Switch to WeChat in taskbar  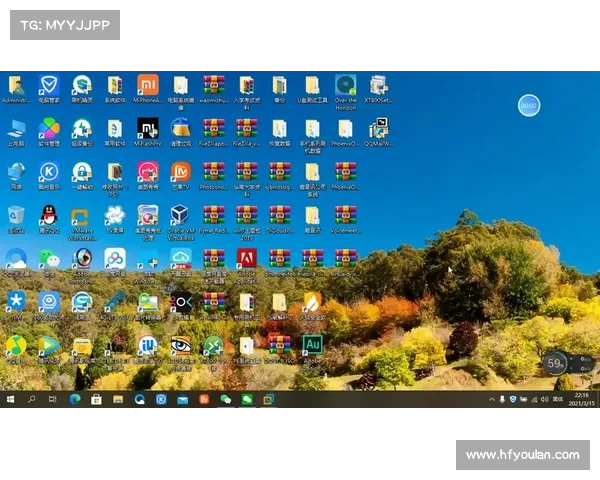coord(226,400)
